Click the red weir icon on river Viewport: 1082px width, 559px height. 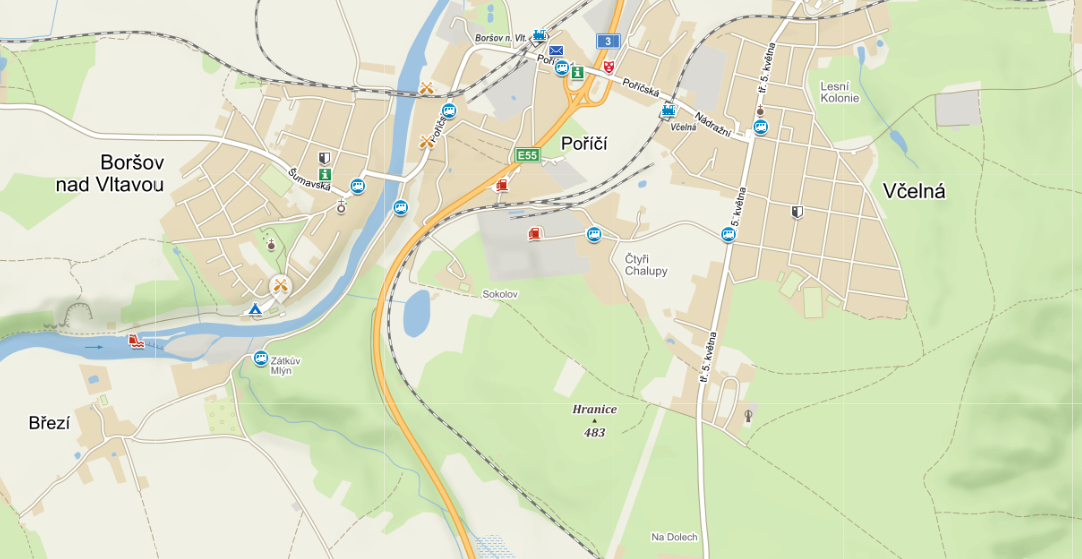tap(136, 341)
